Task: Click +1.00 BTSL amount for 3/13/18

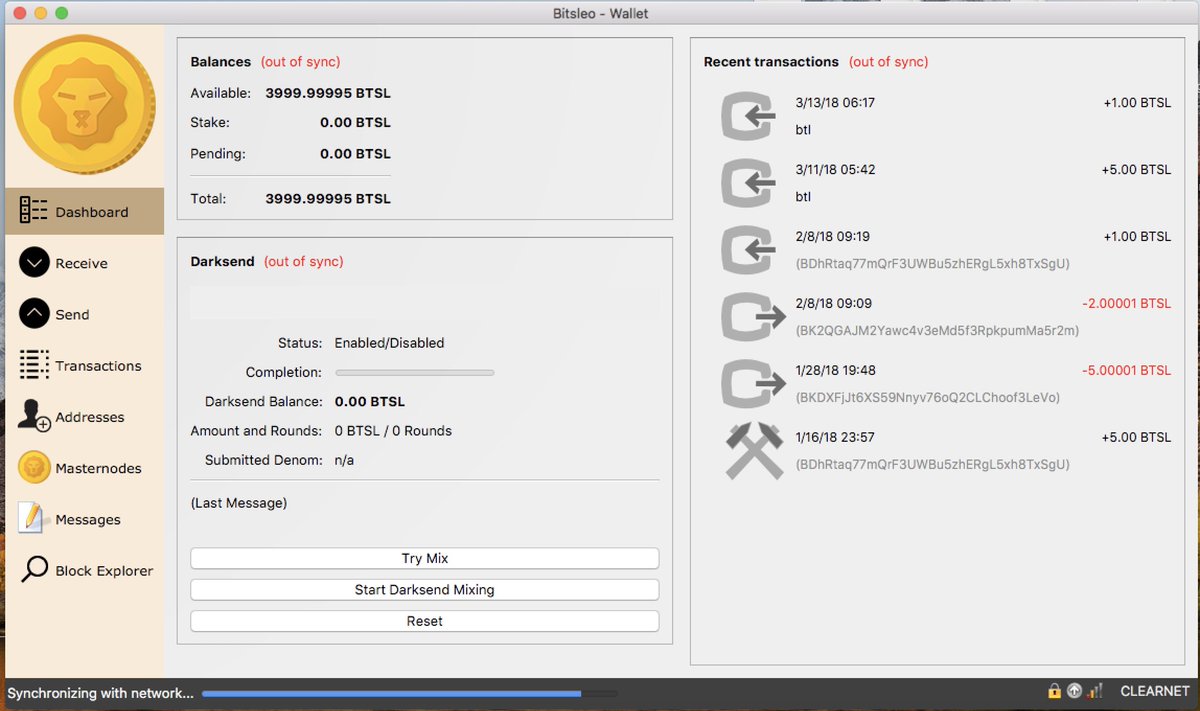Action: [x=1137, y=102]
